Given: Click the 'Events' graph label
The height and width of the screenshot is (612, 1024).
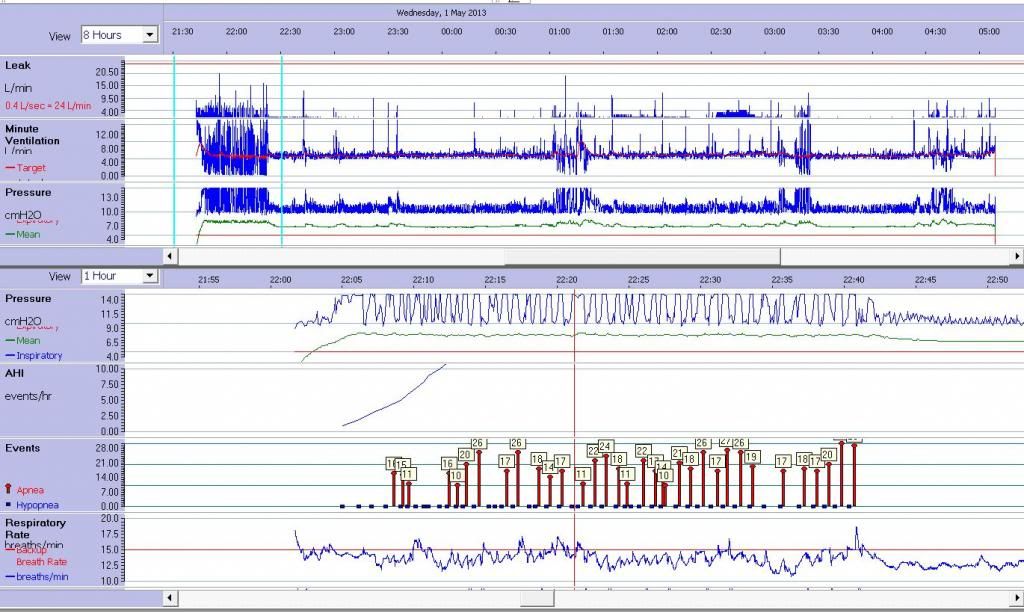Looking at the screenshot, I should (22, 448).
